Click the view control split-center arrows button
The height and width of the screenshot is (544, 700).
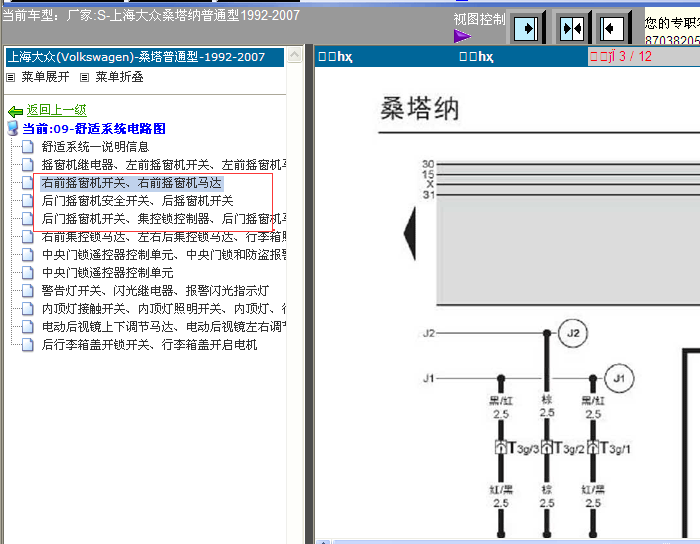coord(572,29)
